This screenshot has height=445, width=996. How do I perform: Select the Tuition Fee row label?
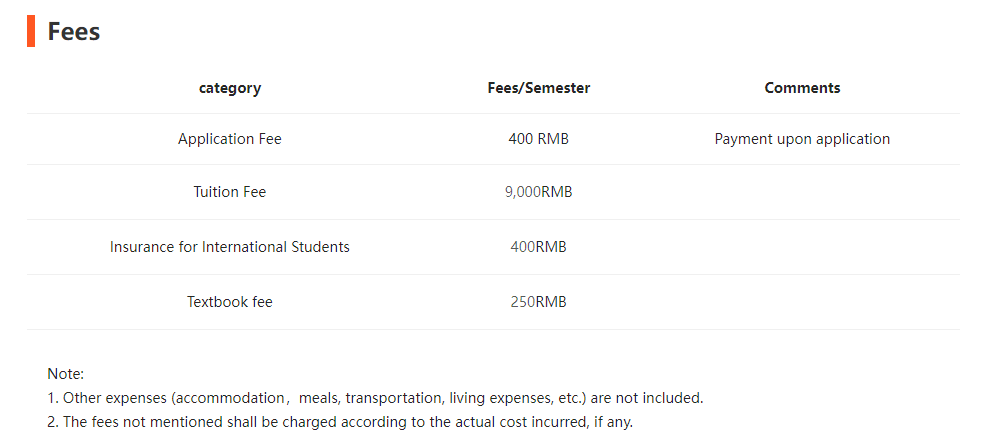point(230,192)
